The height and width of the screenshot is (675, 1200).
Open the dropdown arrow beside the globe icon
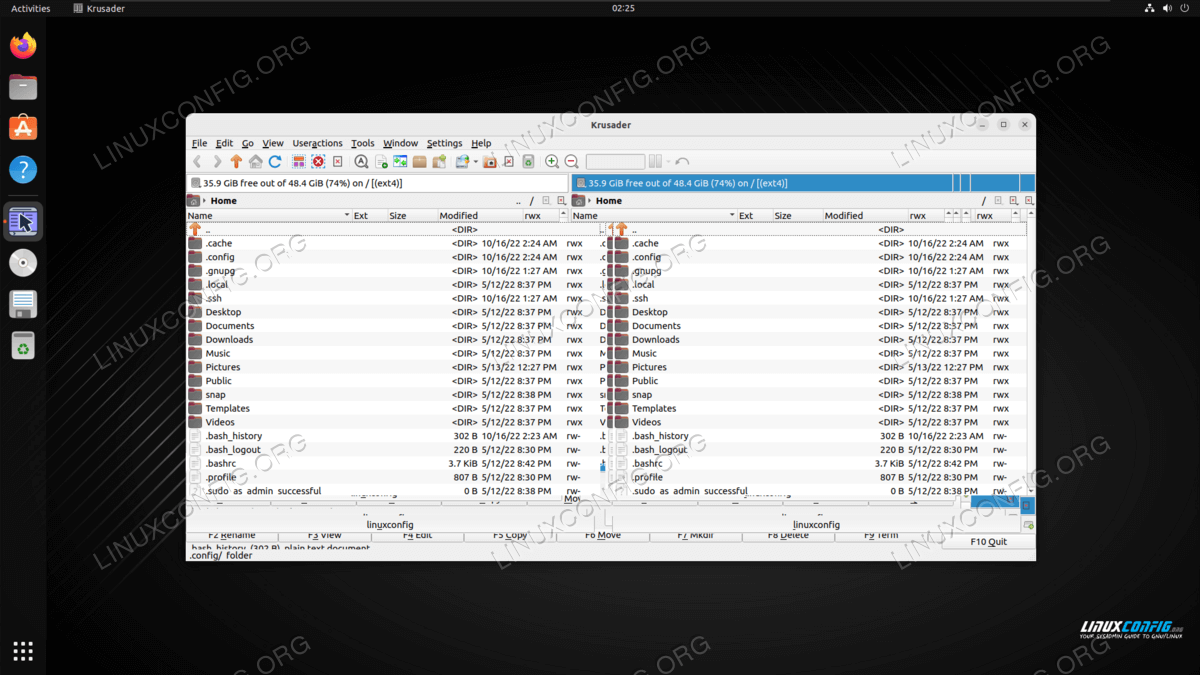tap(475, 161)
